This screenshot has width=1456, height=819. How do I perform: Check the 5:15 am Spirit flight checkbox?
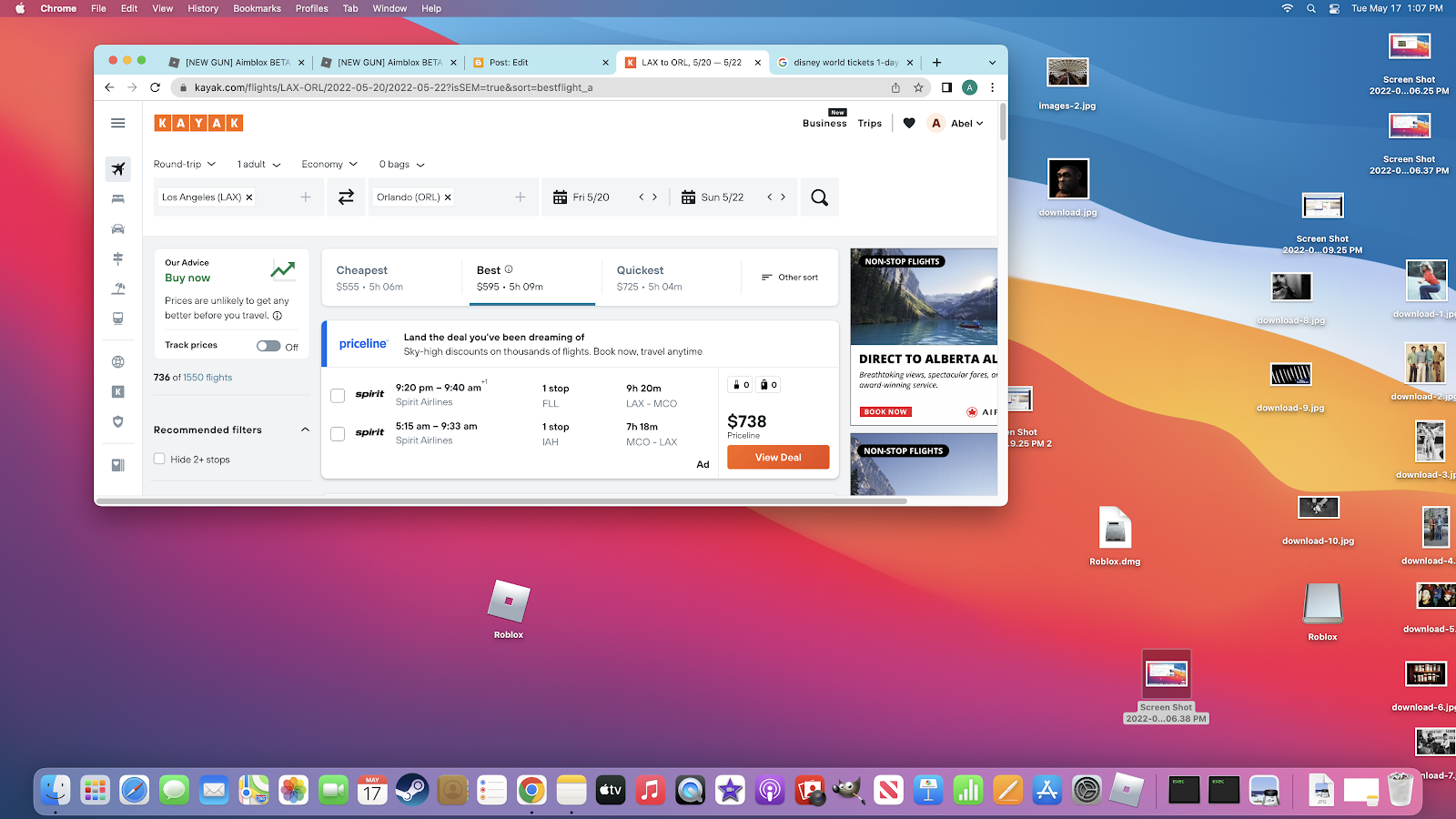click(338, 434)
